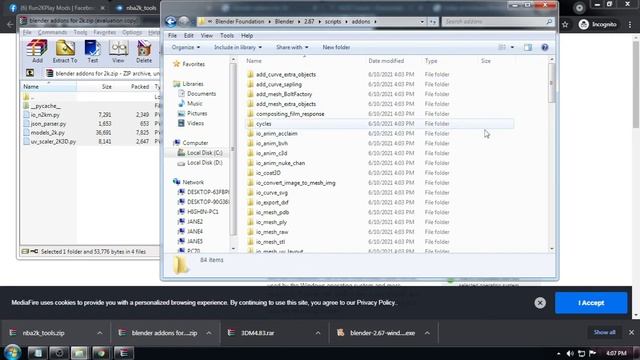Image resolution: width=640 pixels, height=360 pixels.
Task: Toggle the preview pane icon in Explorer
Action: [528, 47]
